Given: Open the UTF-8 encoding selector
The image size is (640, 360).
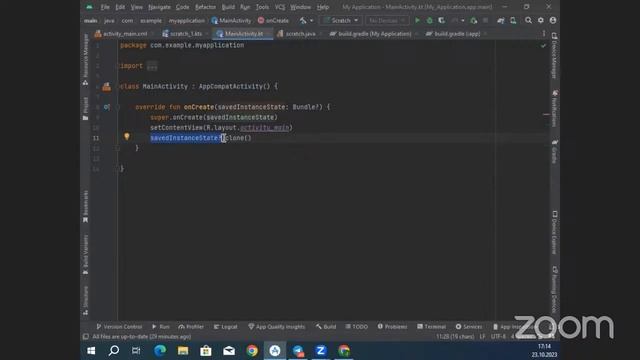Looking at the screenshot, I should (498, 337).
